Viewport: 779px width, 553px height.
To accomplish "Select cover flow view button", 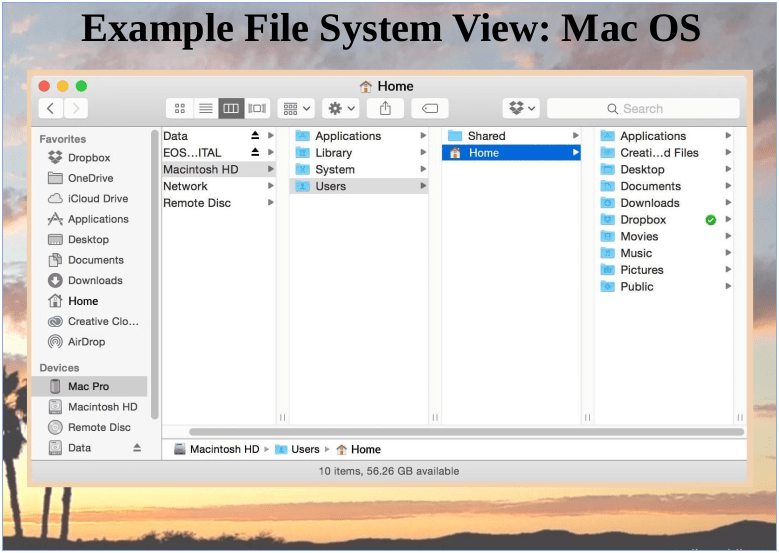I will click(257, 108).
